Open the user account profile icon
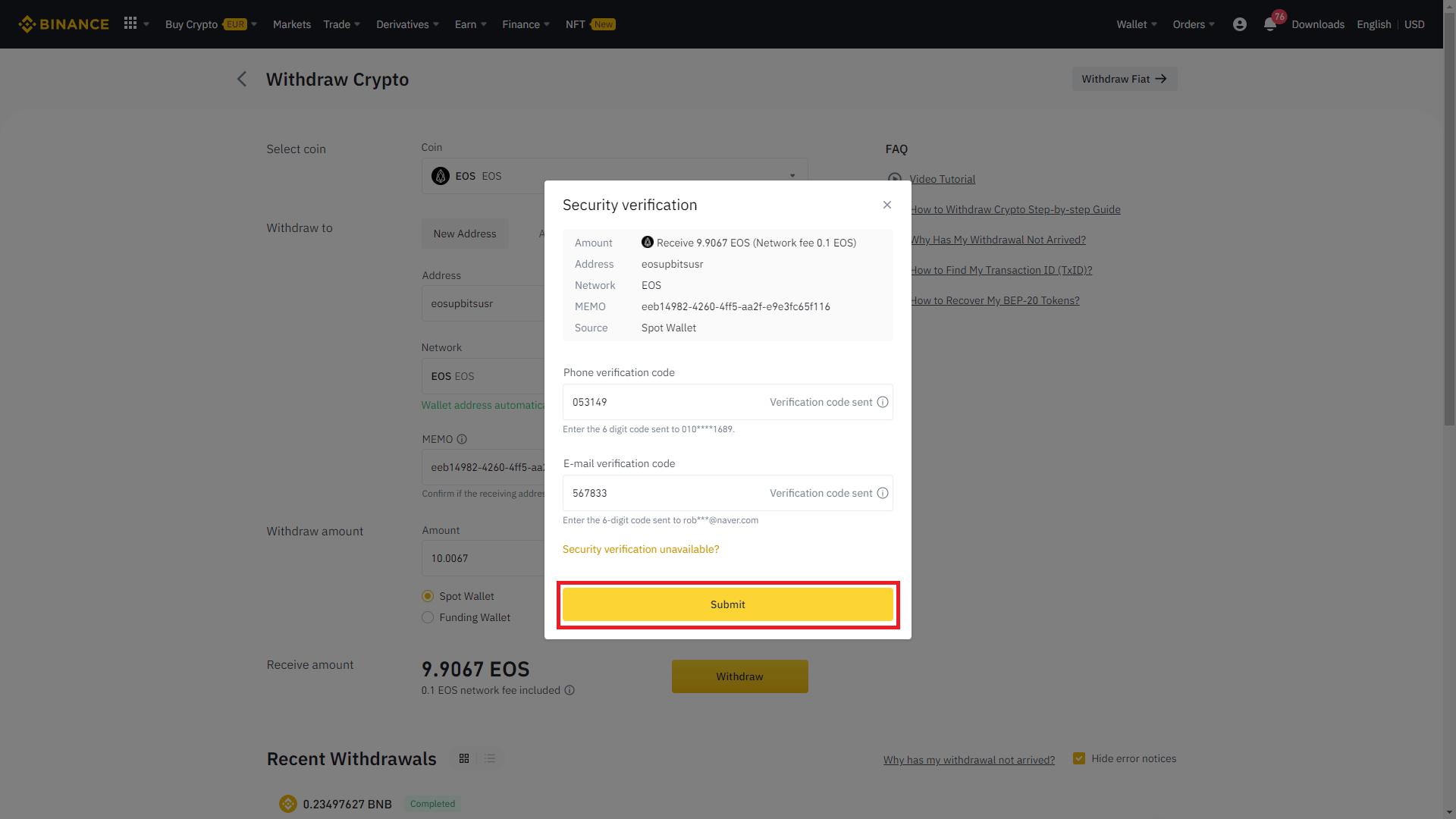The width and height of the screenshot is (1456, 819). tap(1240, 24)
